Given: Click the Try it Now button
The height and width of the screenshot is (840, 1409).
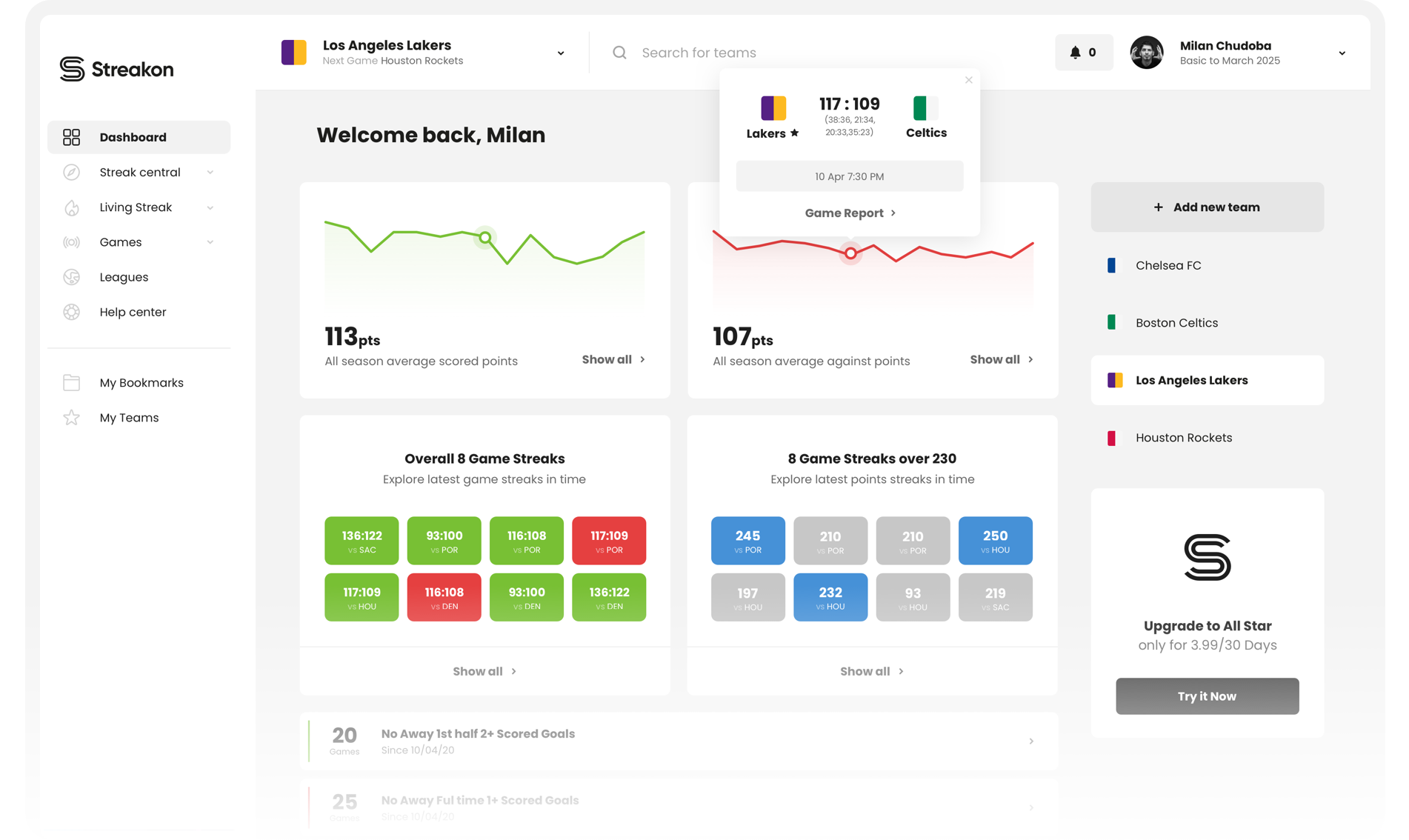Looking at the screenshot, I should click(1207, 696).
